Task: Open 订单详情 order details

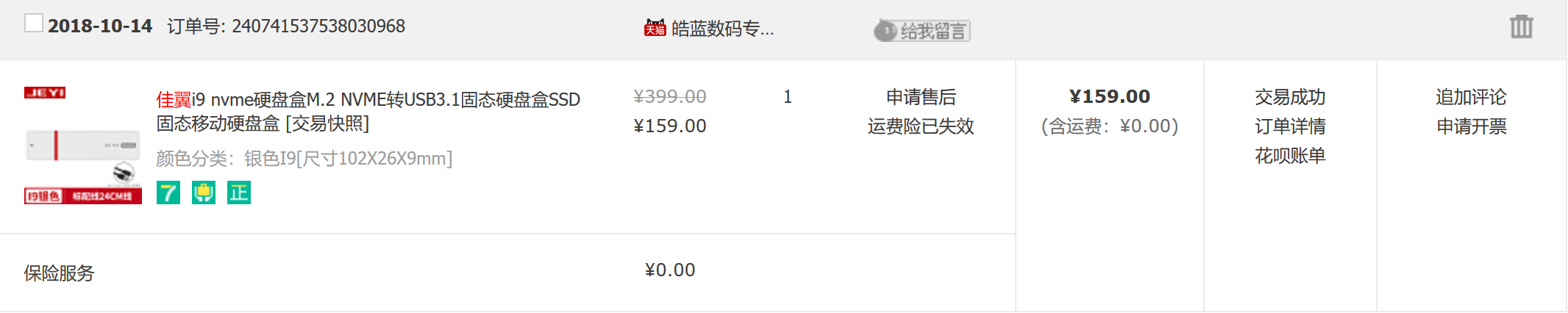Action: point(1290,126)
